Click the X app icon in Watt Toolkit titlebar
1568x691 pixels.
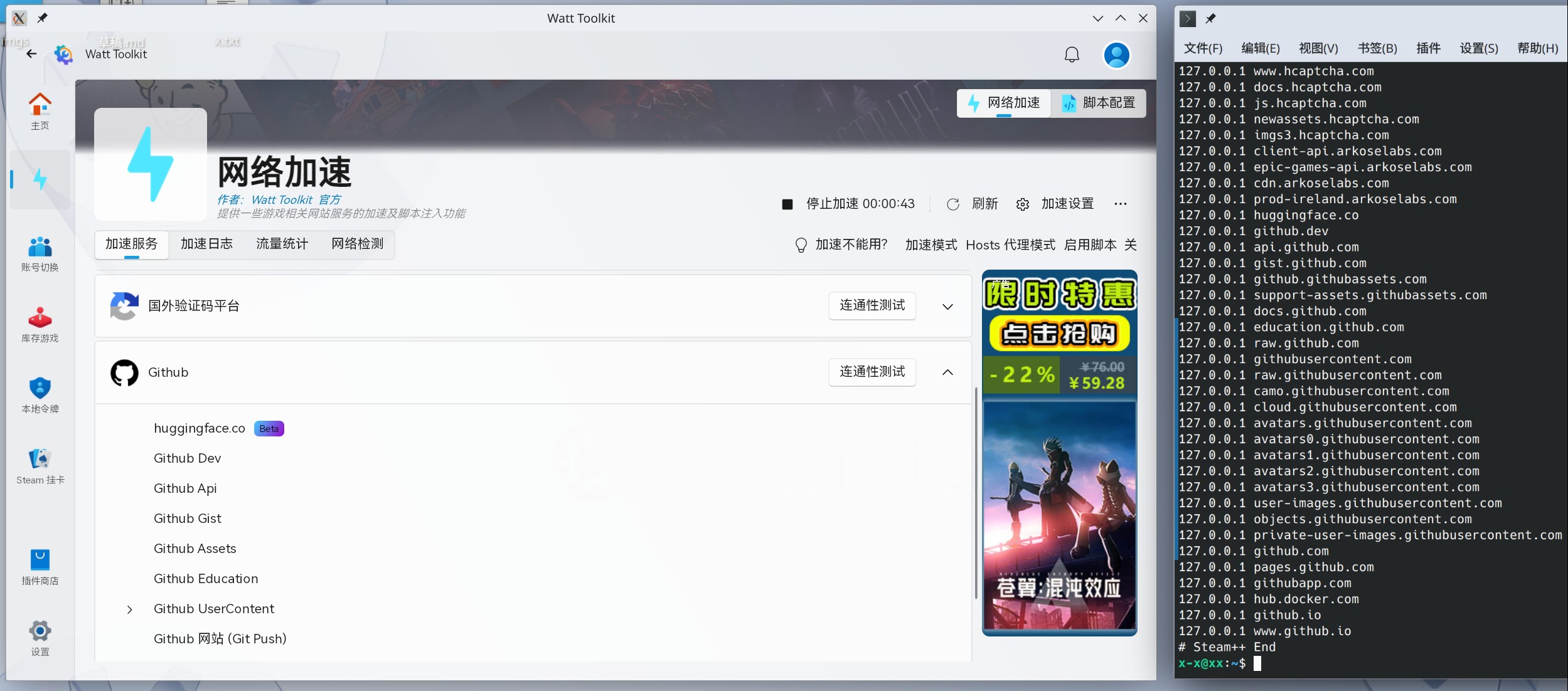pyautogui.click(x=19, y=18)
